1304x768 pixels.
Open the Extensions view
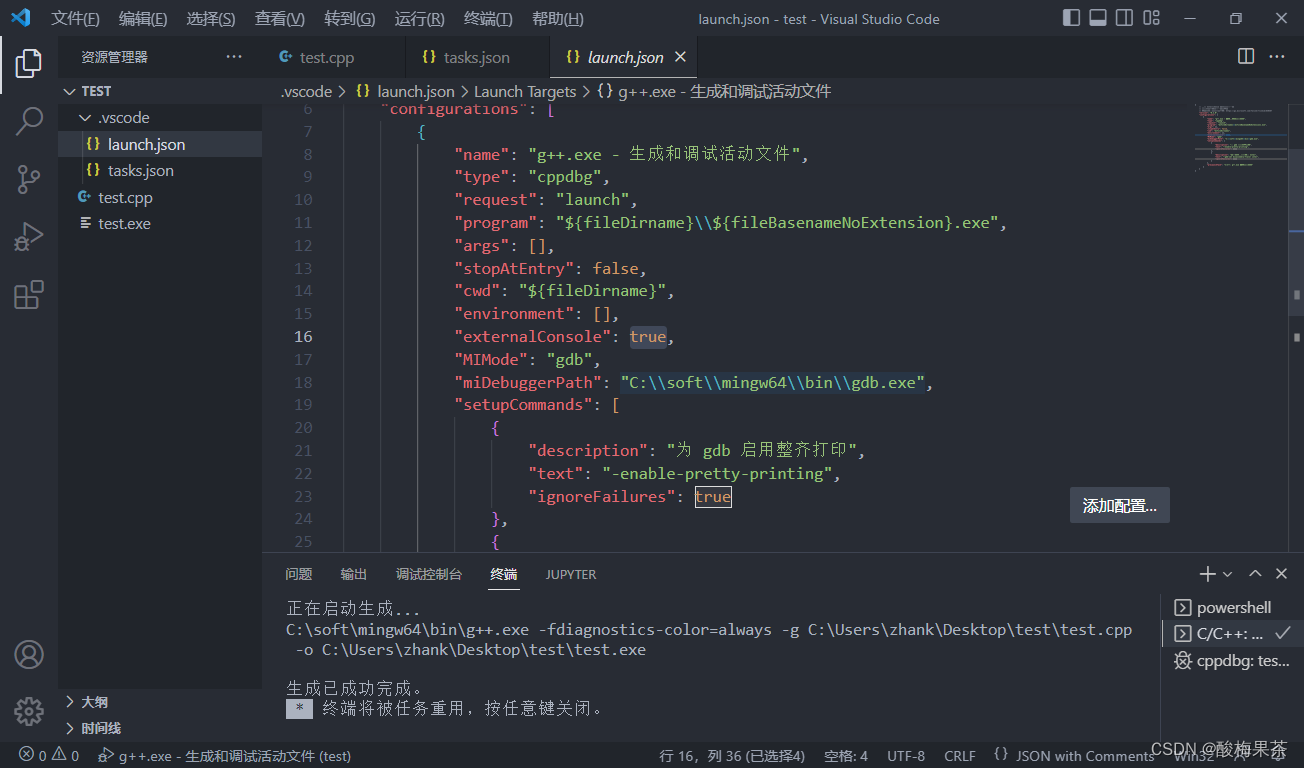(x=28, y=295)
